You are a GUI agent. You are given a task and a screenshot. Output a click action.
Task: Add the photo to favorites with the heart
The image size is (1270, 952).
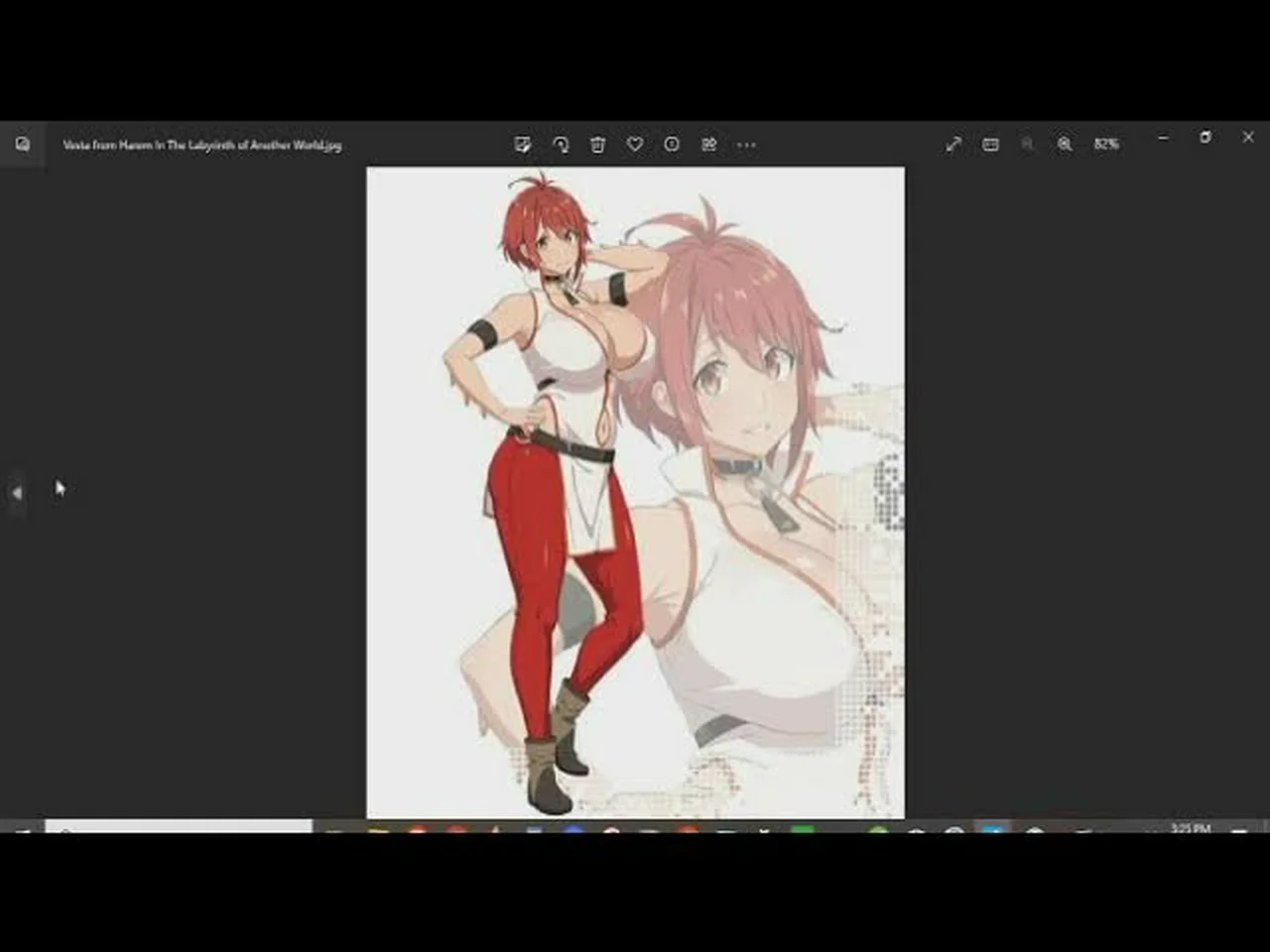635,145
